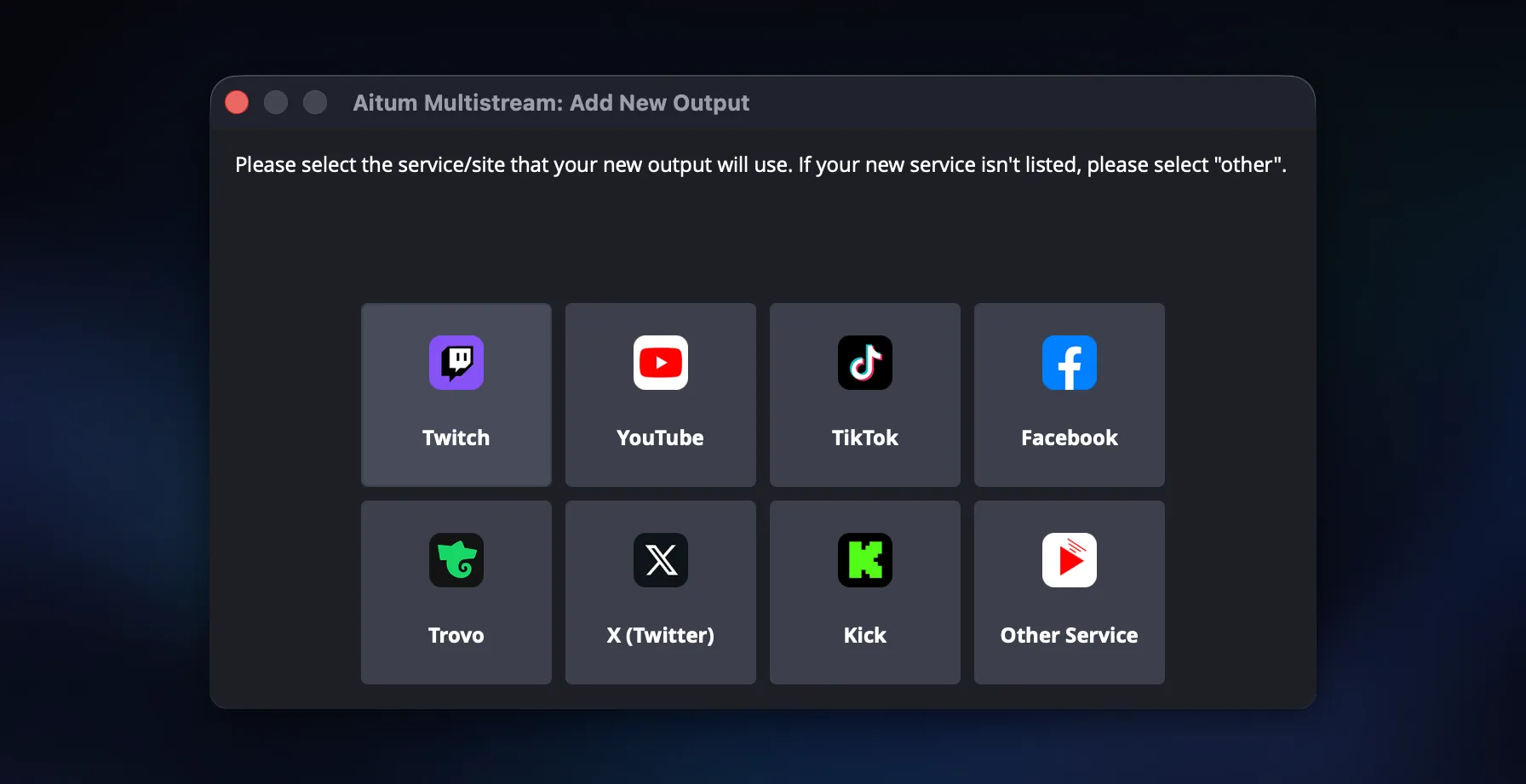Click the red YouTube play logo icon
This screenshot has width=1526, height=784.
[x=661, y=363]
